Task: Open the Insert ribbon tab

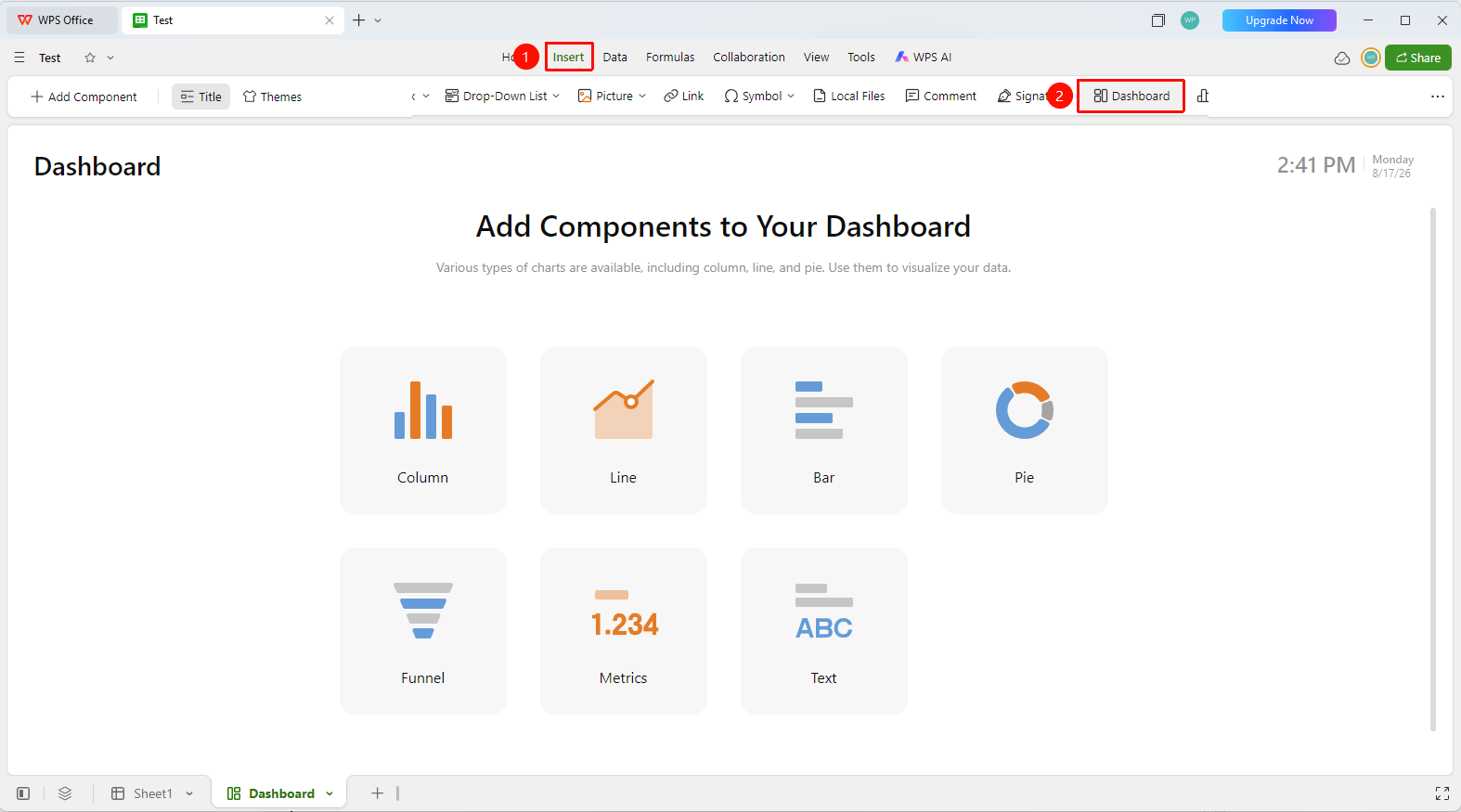Action: (569, 58)
